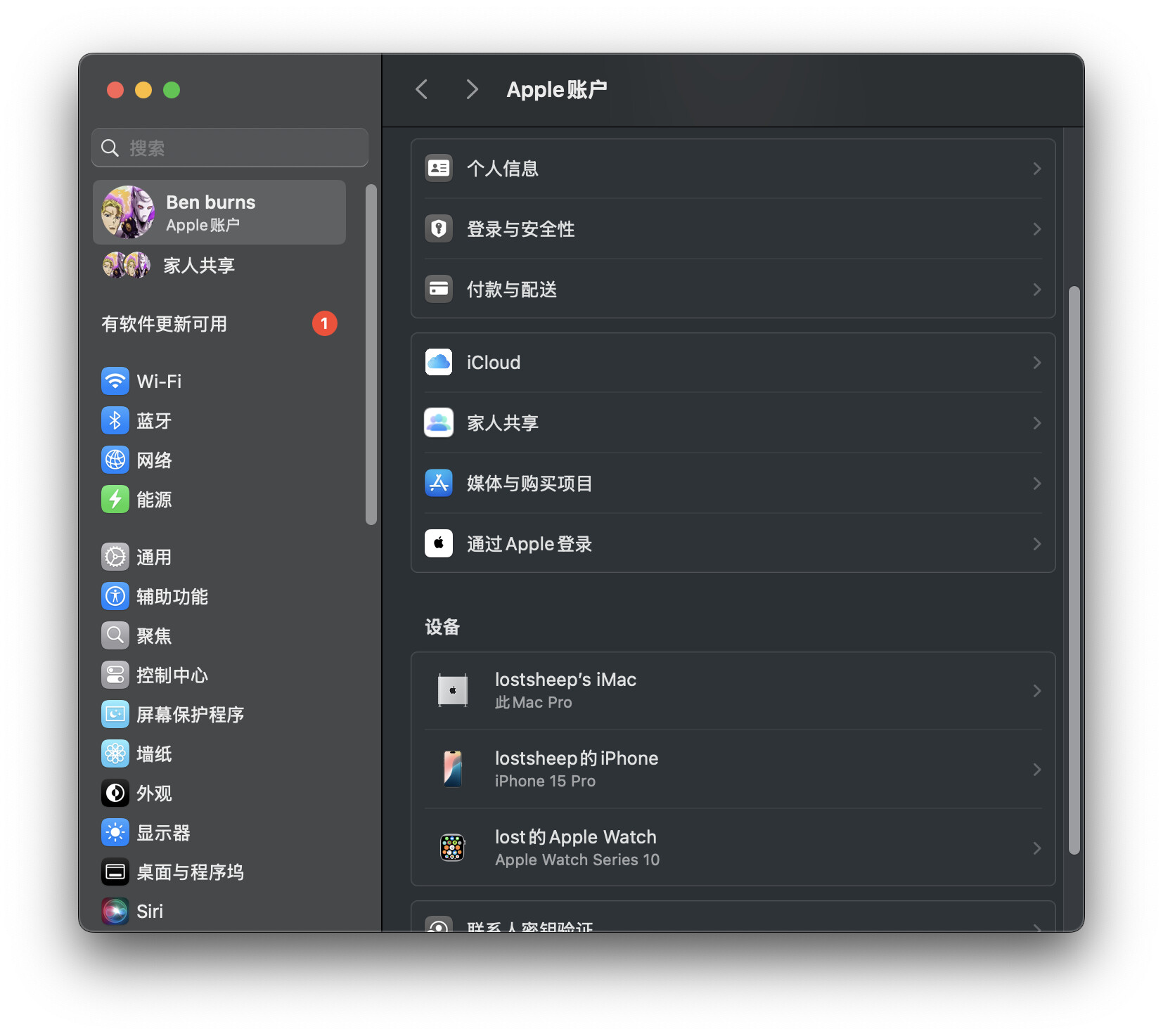Screen dimensions: 1163x1036
Task: Click the "iPhone 15 Pro" subtitle
Action: click(x=545, y=782)
